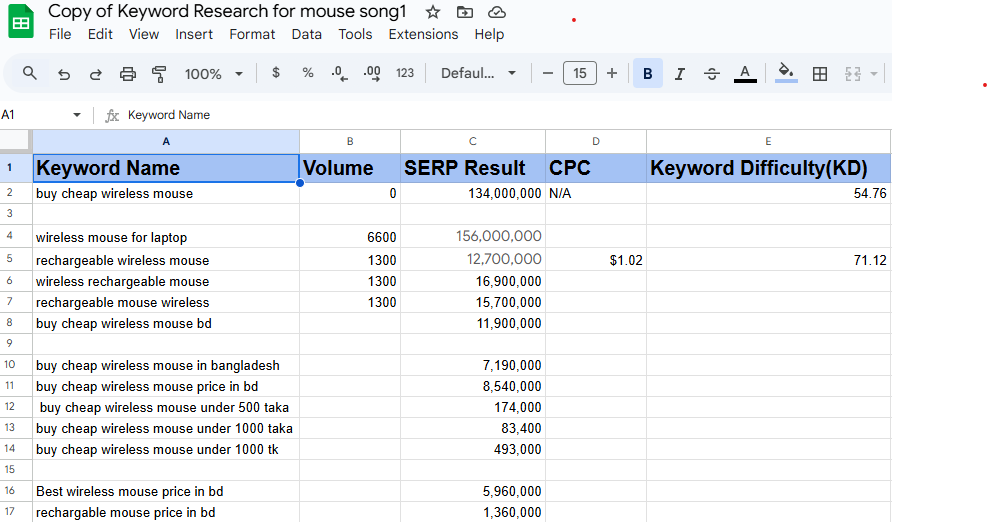Image resolution: width=988 pixels, height=522 pixels.
Task: Click the search menus magnifier icon
Action: coord(30,73)
